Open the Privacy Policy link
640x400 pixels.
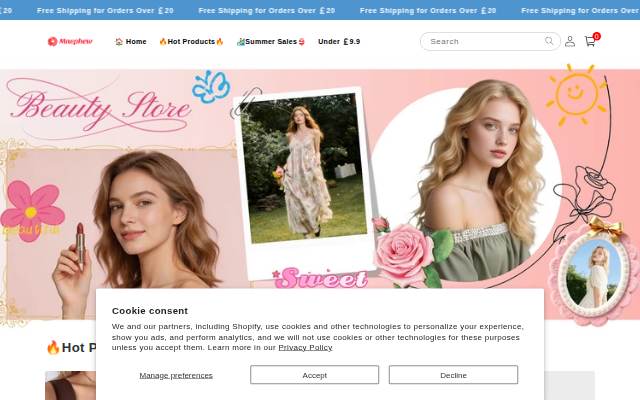click(x=305, y=347)
